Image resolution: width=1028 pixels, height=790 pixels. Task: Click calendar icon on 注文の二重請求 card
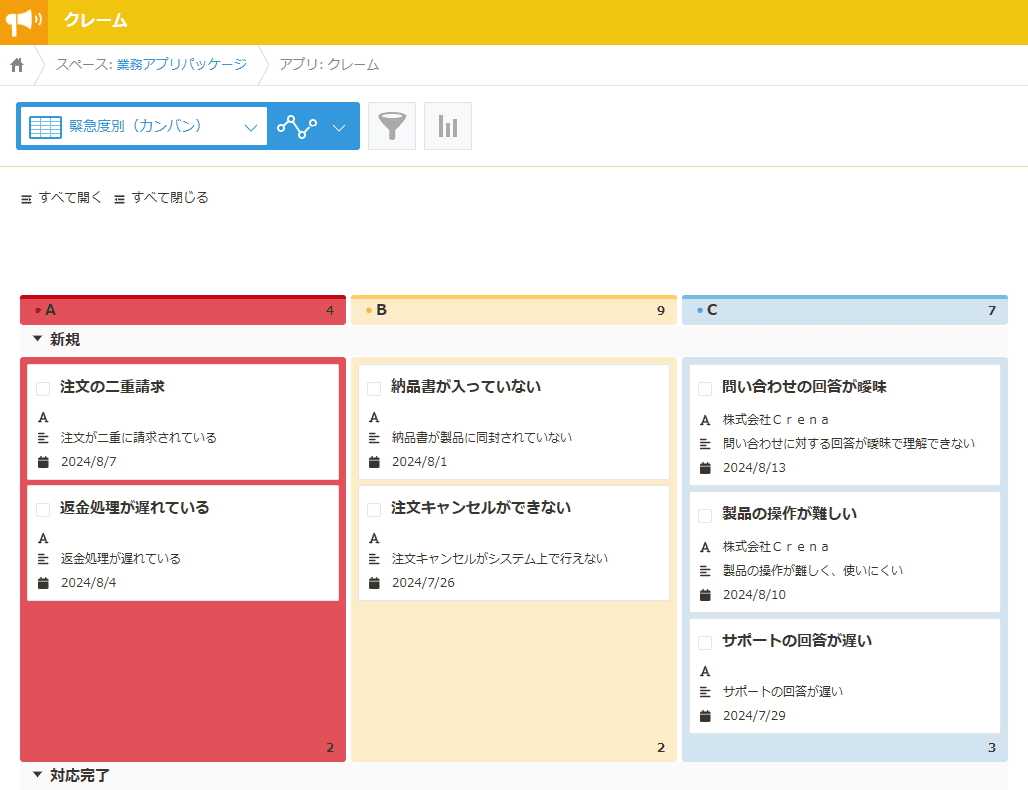click(x=43, y=462)
